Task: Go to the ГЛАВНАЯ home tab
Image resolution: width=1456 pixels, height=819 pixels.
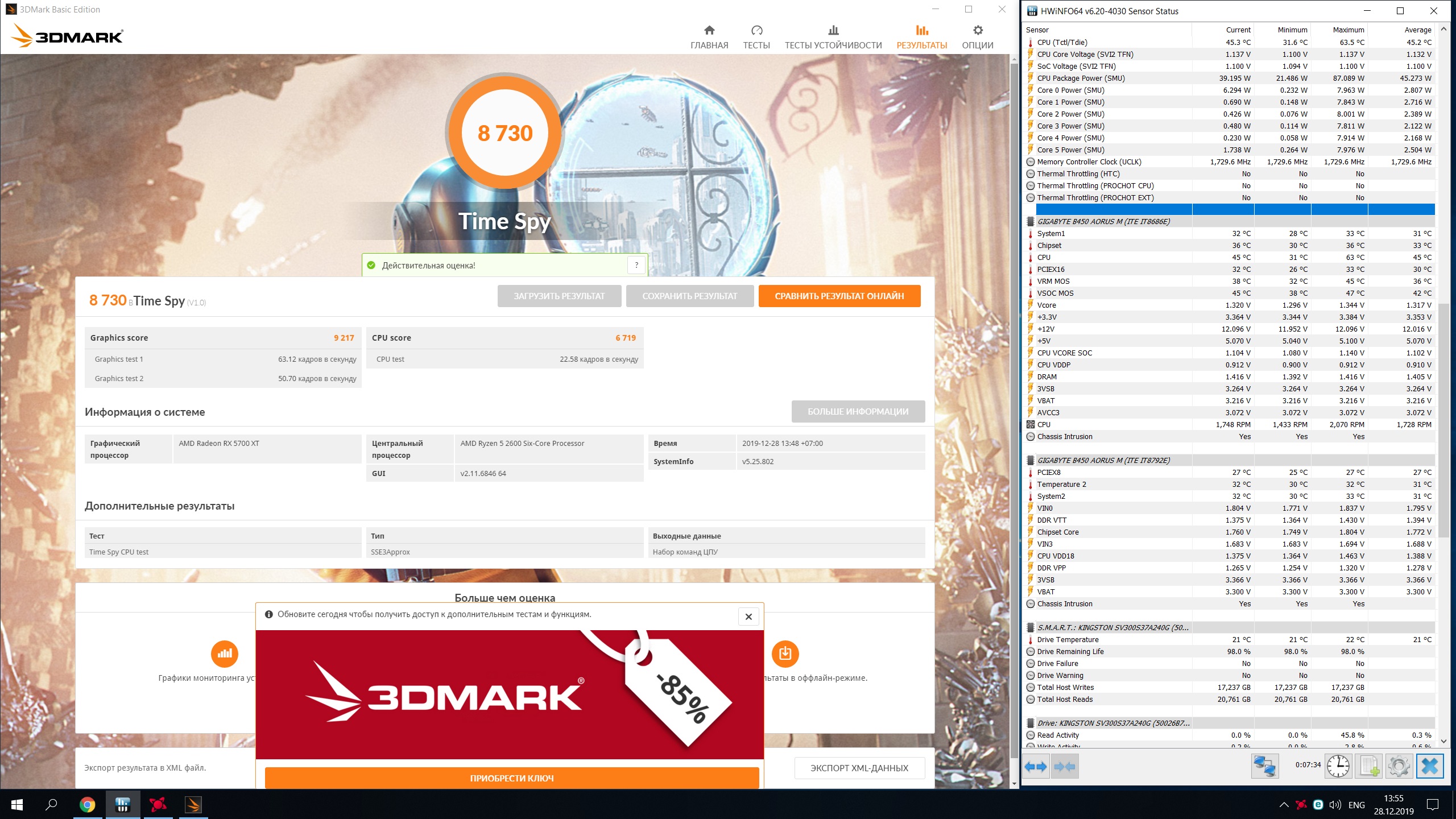Action: pos(709,37)
